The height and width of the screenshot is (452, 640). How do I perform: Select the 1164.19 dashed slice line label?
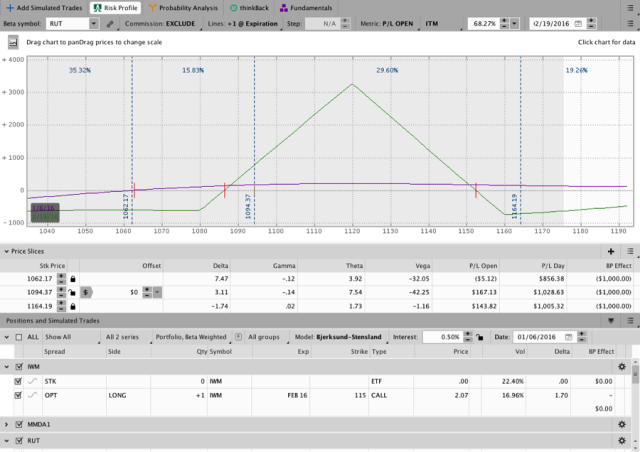point(514,206)
